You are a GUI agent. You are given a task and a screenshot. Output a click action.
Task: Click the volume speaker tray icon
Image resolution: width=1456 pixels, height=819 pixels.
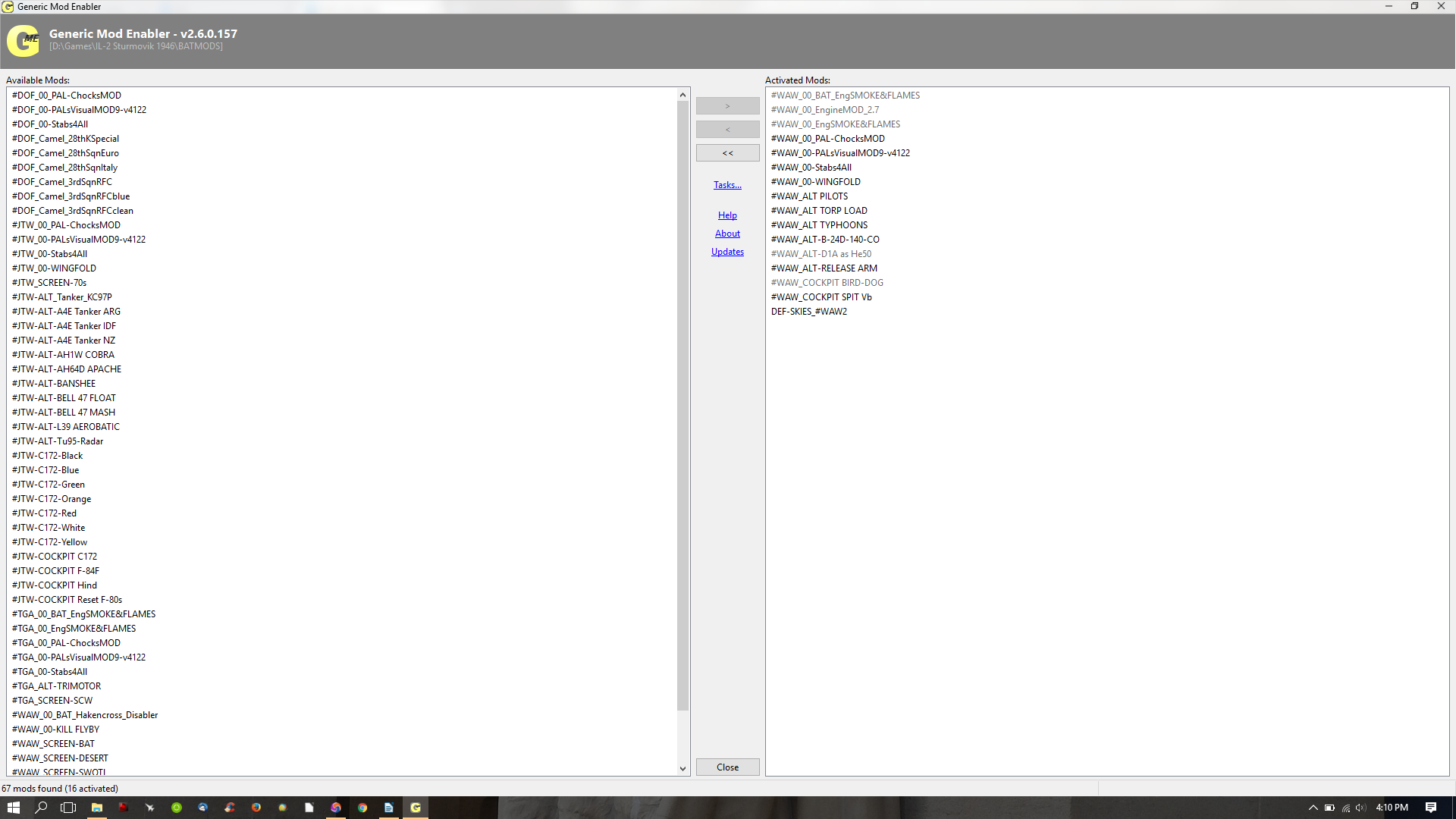coord(1360,808)
